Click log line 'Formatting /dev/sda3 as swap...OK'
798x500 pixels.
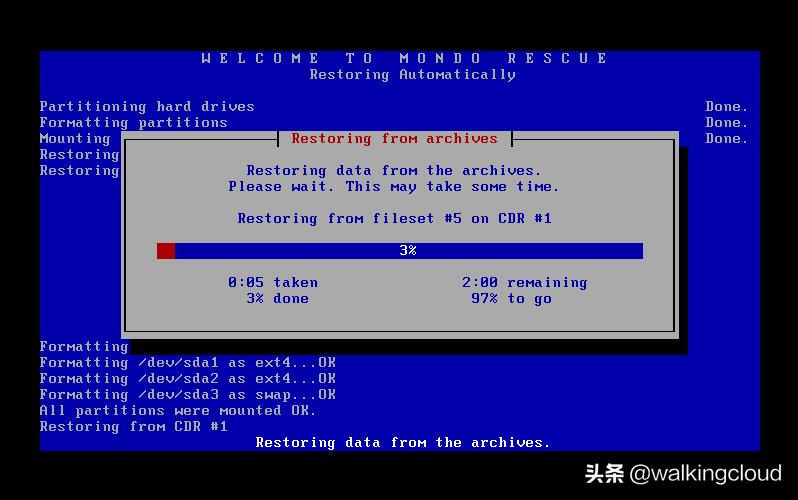point(188,395)
